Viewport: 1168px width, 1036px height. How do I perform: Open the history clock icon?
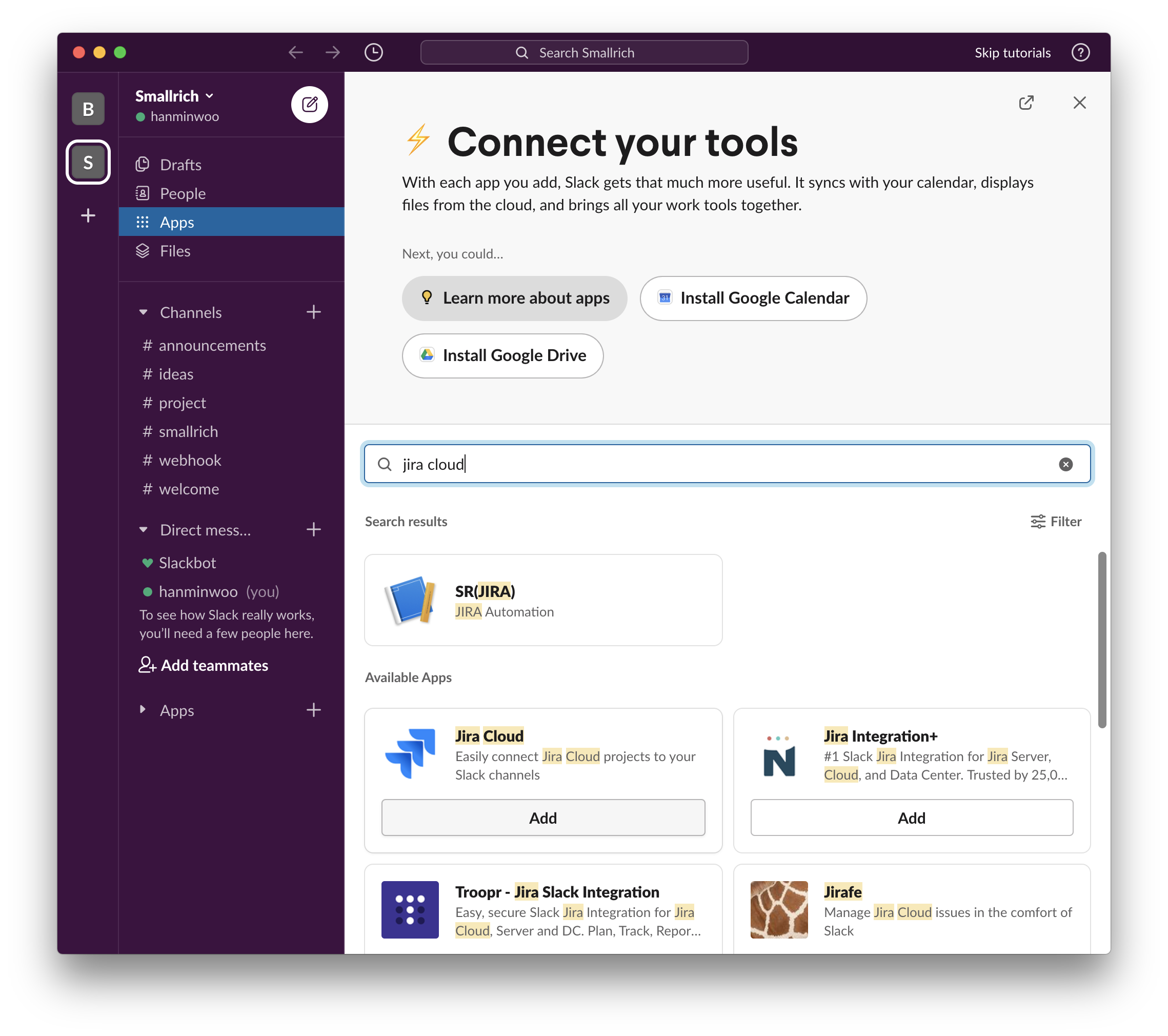coord(373,53)
